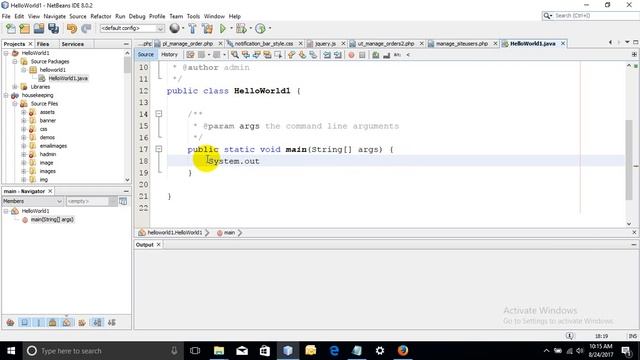The width and height of the screenshot is (640, 360).
Task: Switch to the History view button
Action: 169,54
